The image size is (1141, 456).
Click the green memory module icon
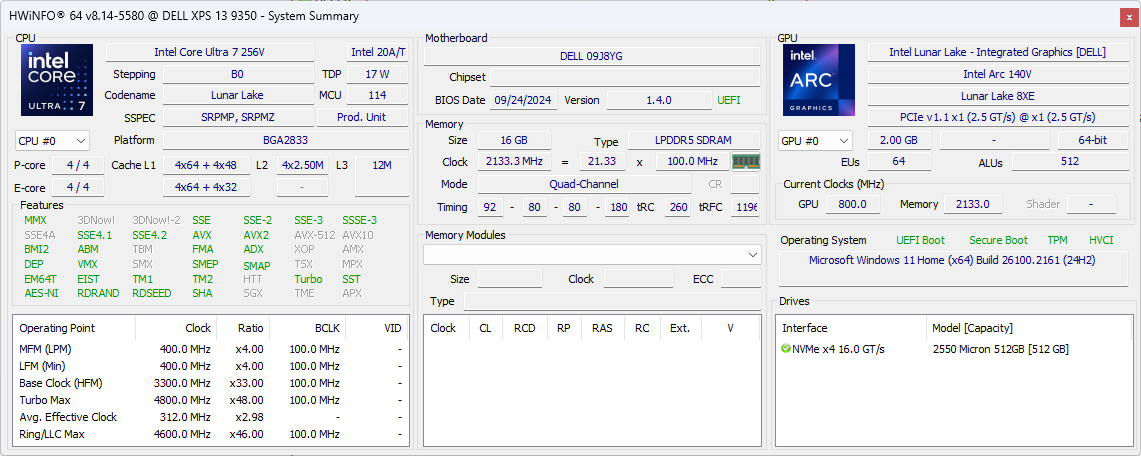745,162
